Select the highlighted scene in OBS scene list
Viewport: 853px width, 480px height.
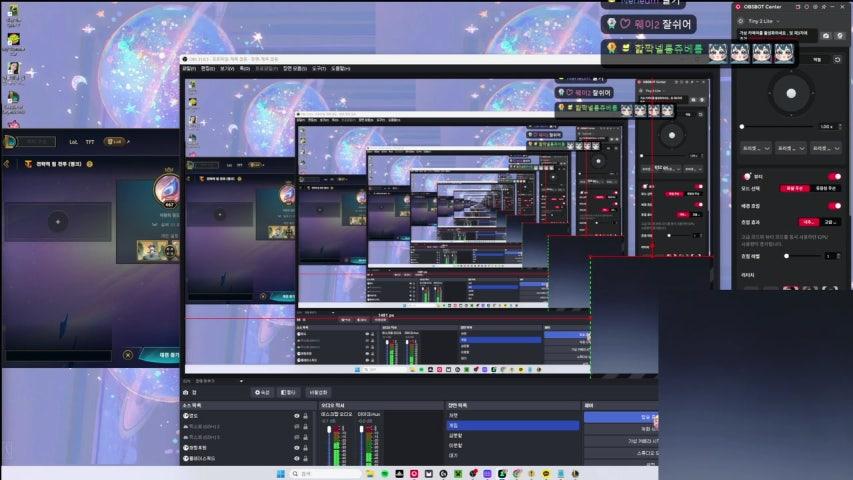click(512, 425)
